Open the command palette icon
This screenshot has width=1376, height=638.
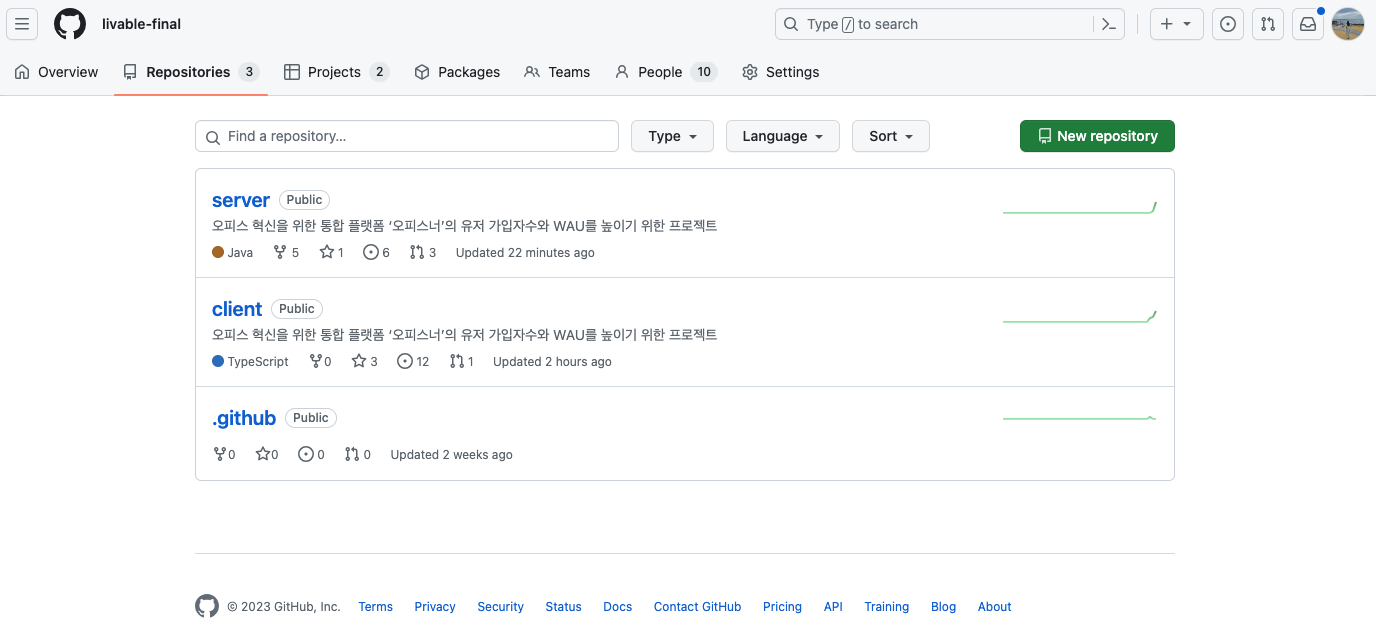(x=1109, y=24)
